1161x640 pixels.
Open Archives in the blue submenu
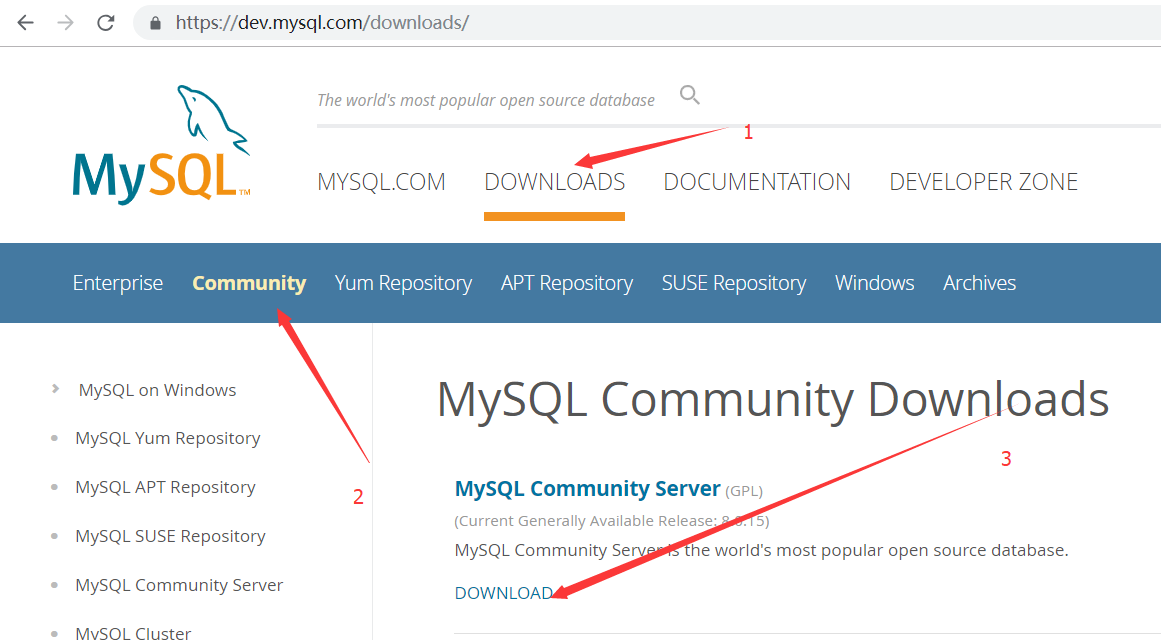[x=979, y=283]
